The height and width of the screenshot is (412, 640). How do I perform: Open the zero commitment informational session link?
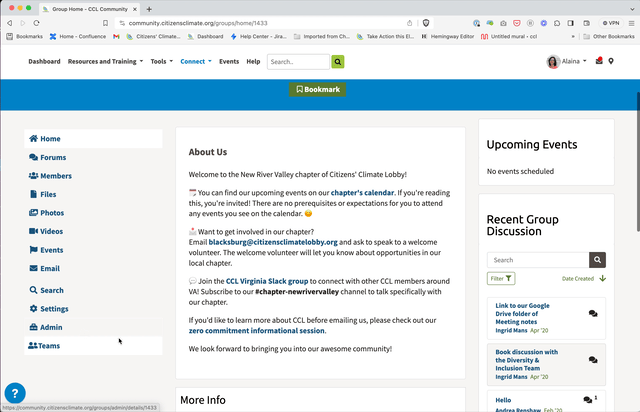pos(256,331)
